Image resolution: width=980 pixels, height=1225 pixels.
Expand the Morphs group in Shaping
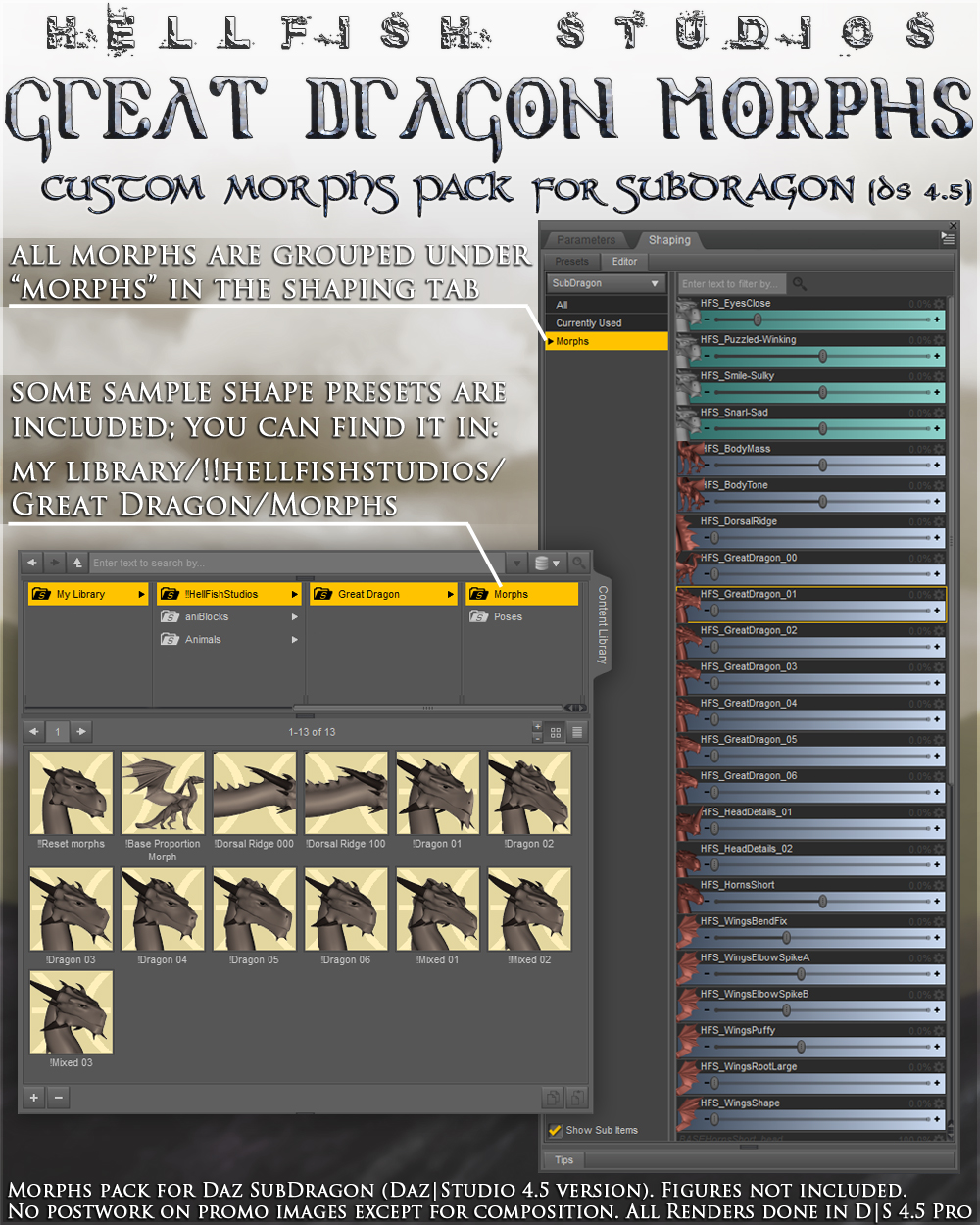(x=551, y=341)
